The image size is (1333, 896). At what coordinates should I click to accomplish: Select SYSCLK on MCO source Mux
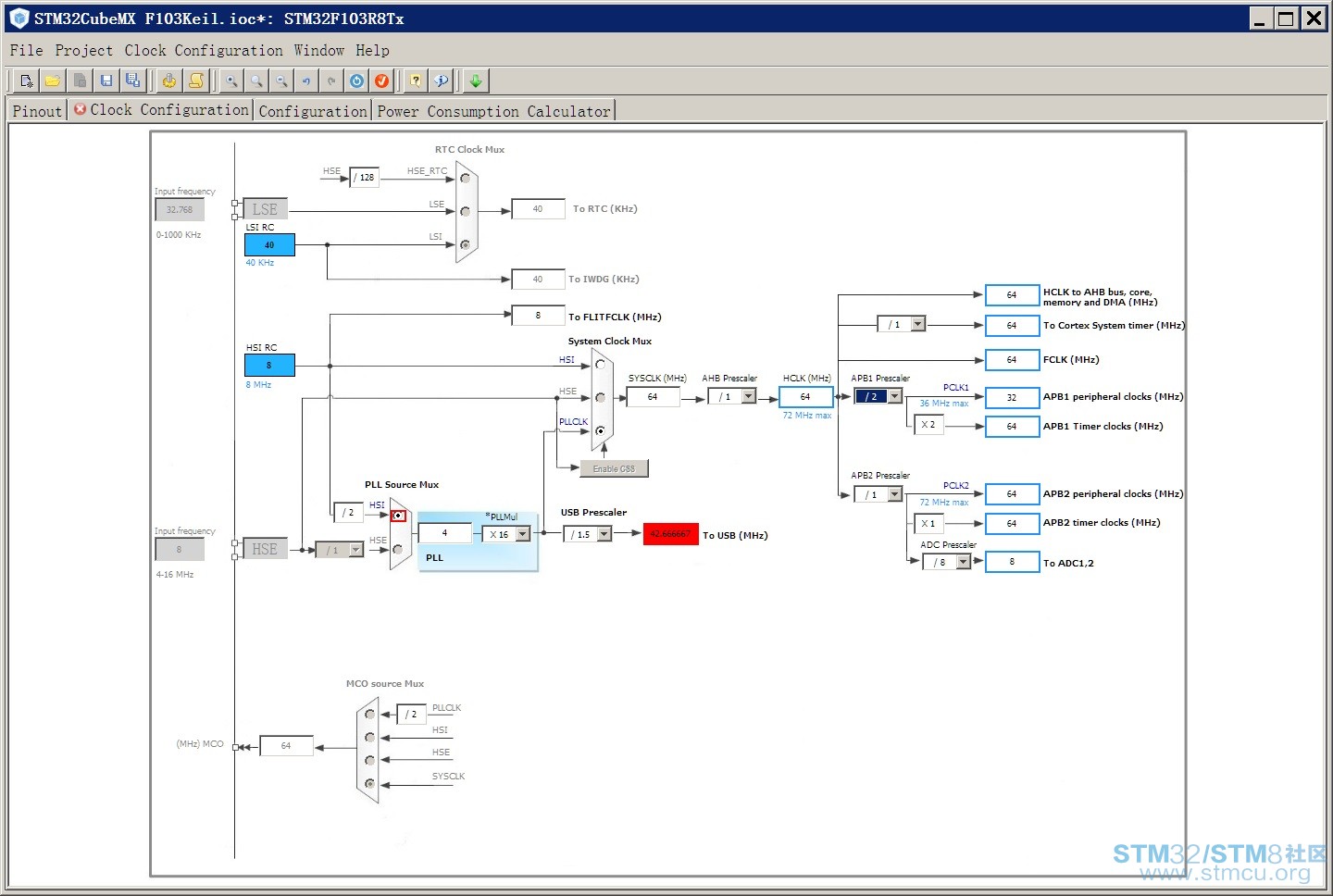click(x=369, y=784)
